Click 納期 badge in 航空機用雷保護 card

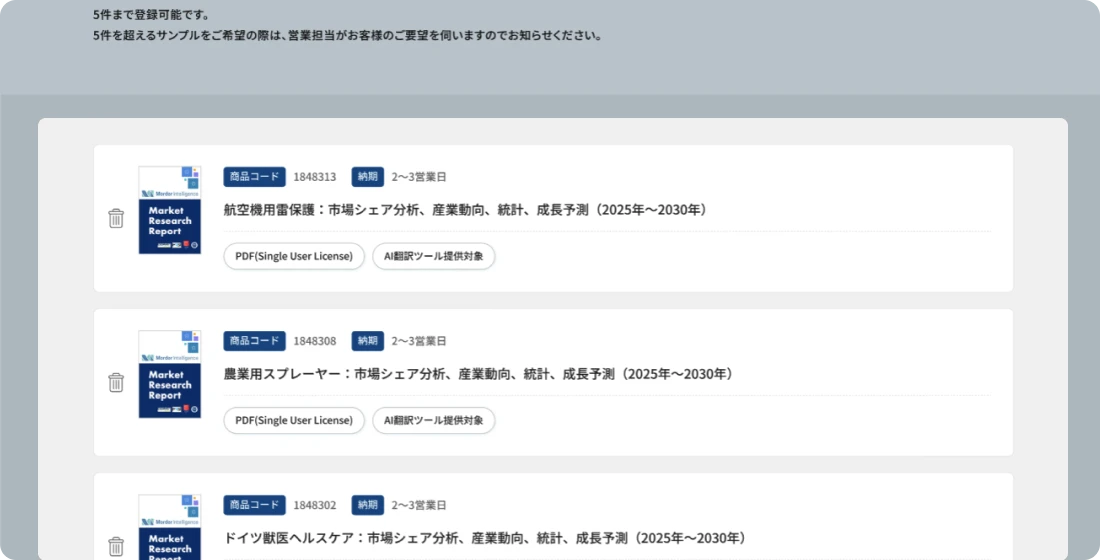[x=368, y=177]
